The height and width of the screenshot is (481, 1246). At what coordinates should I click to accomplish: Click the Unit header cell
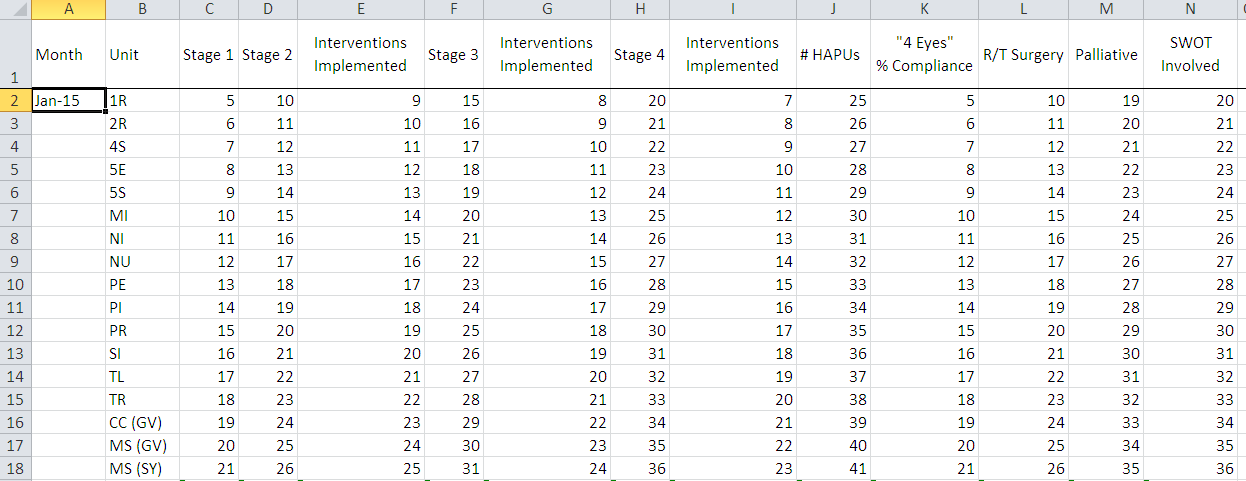[x=142, y=55]
